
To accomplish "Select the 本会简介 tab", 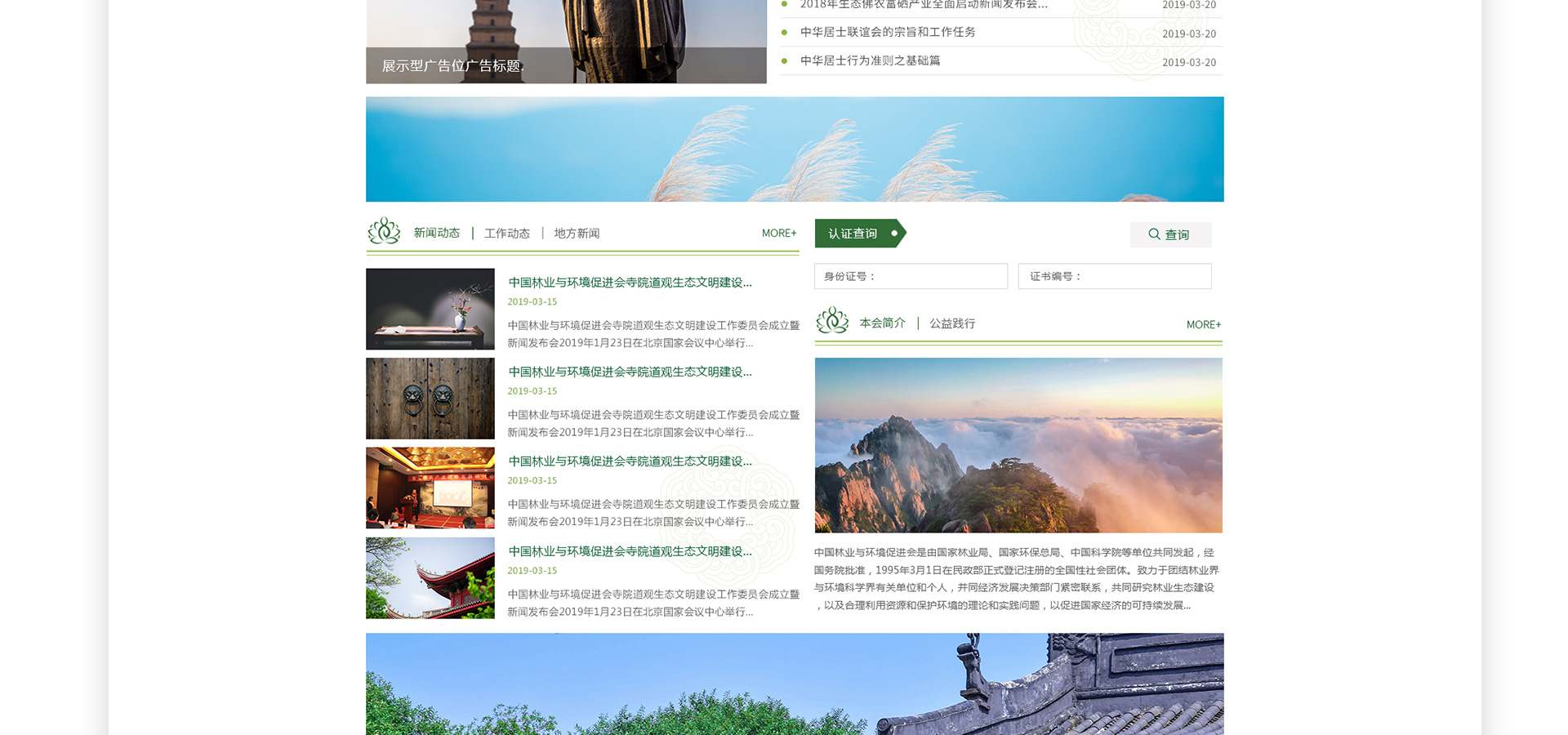I will 882,323.
